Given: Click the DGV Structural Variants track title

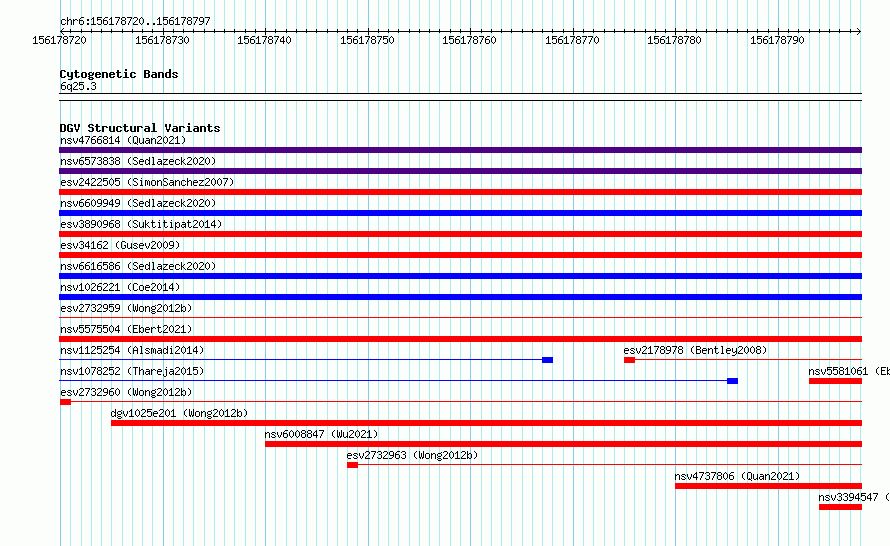Looking at the screenshot, I should 140,128.
